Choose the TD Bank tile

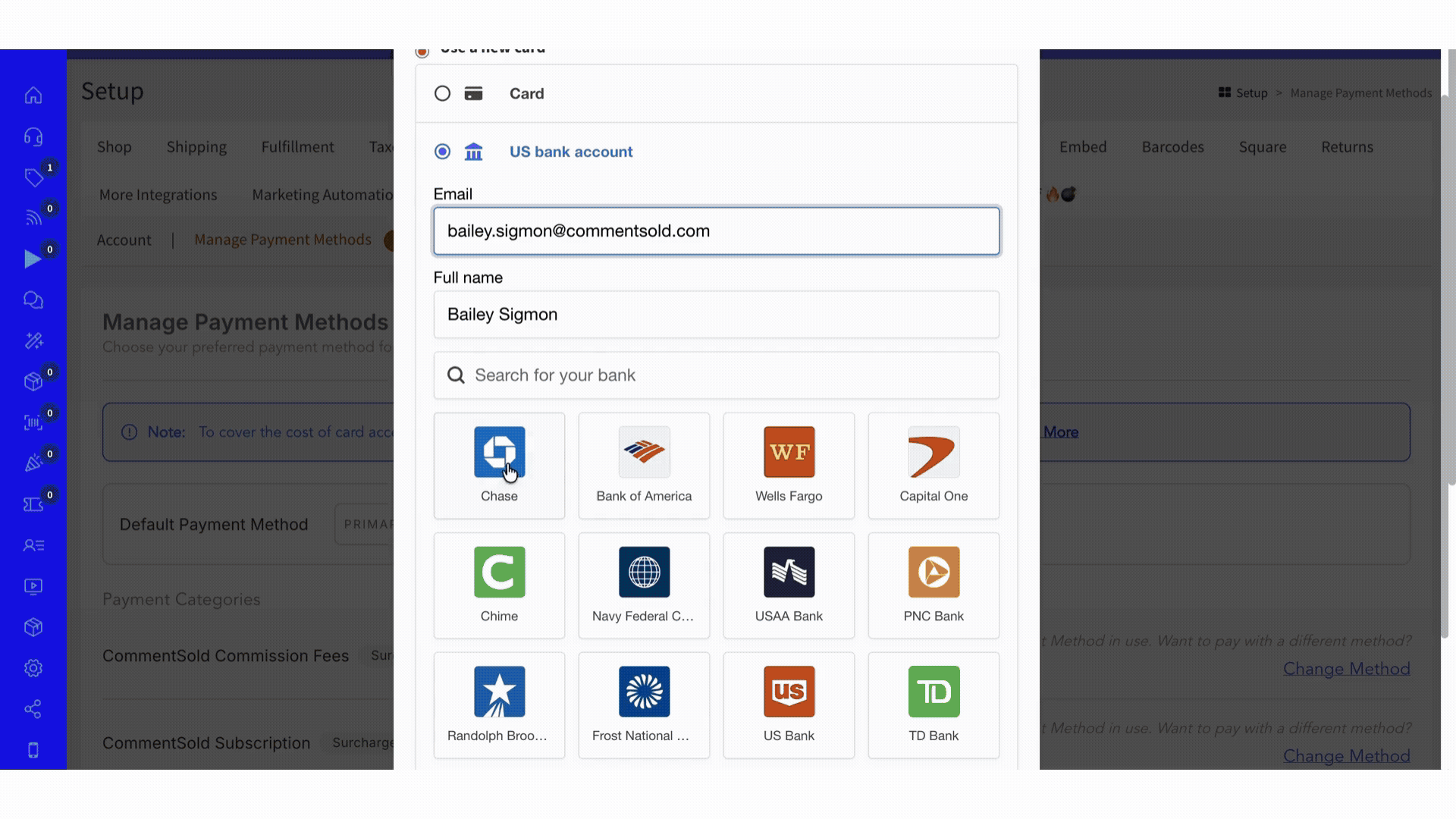point(934,705)
